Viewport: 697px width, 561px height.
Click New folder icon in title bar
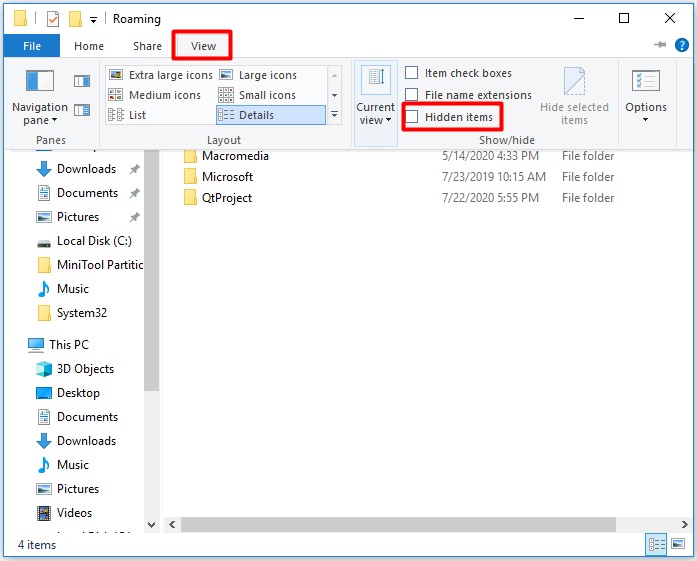point(75,19)
